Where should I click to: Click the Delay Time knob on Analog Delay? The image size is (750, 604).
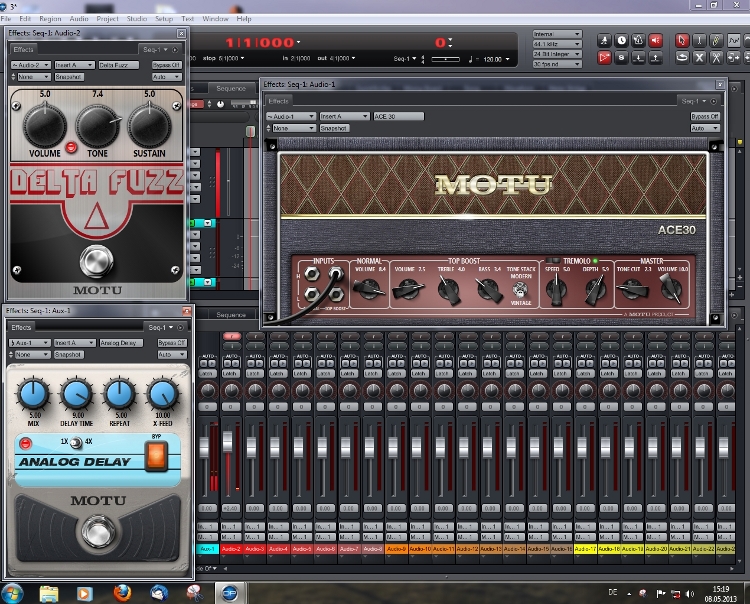click(x=77, y=394)
